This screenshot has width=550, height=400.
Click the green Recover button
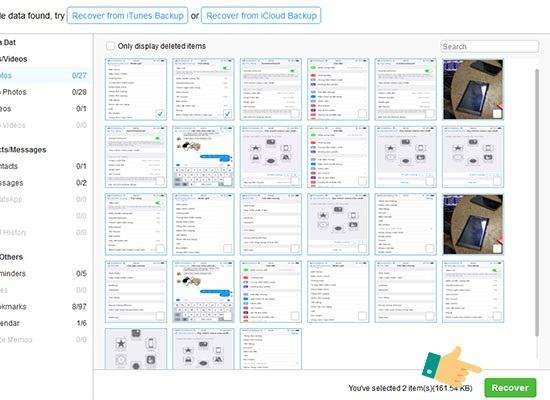[x=510, y=387]
